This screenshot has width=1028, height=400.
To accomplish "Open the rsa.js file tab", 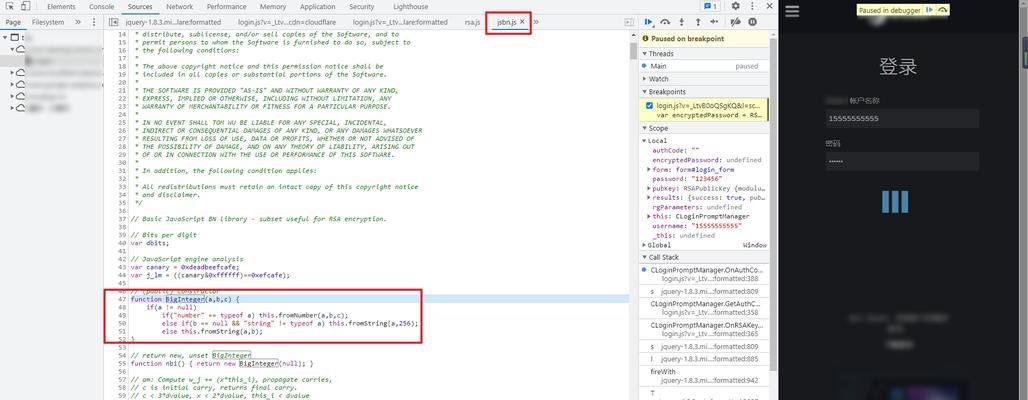I will (x=472, y=22).
